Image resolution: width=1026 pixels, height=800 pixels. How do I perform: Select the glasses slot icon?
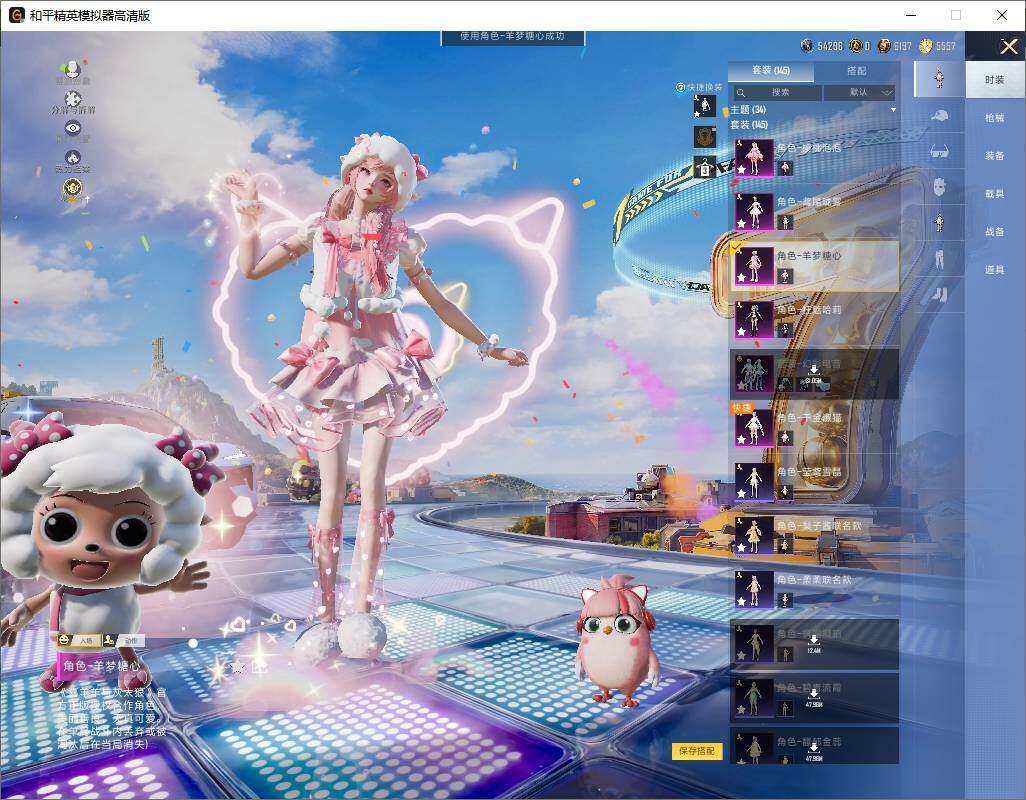tap(939, 152)
